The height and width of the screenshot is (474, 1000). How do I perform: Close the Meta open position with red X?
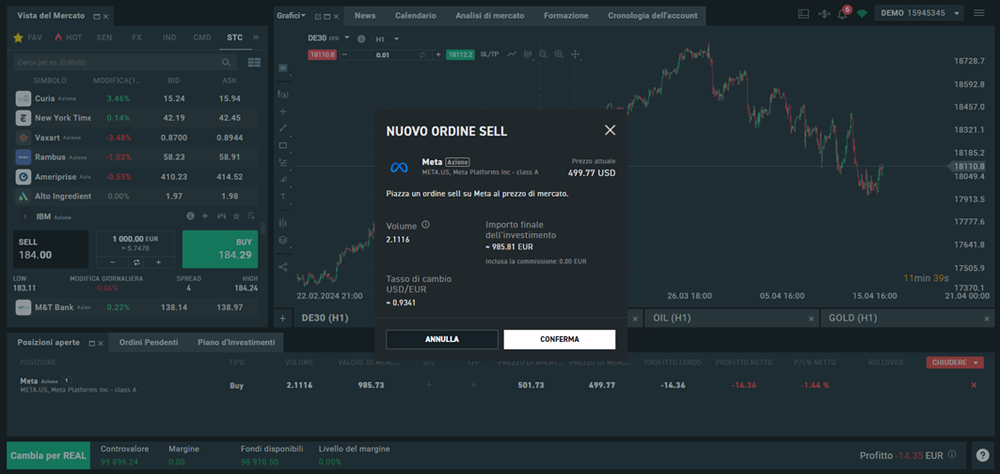[974, 385]
